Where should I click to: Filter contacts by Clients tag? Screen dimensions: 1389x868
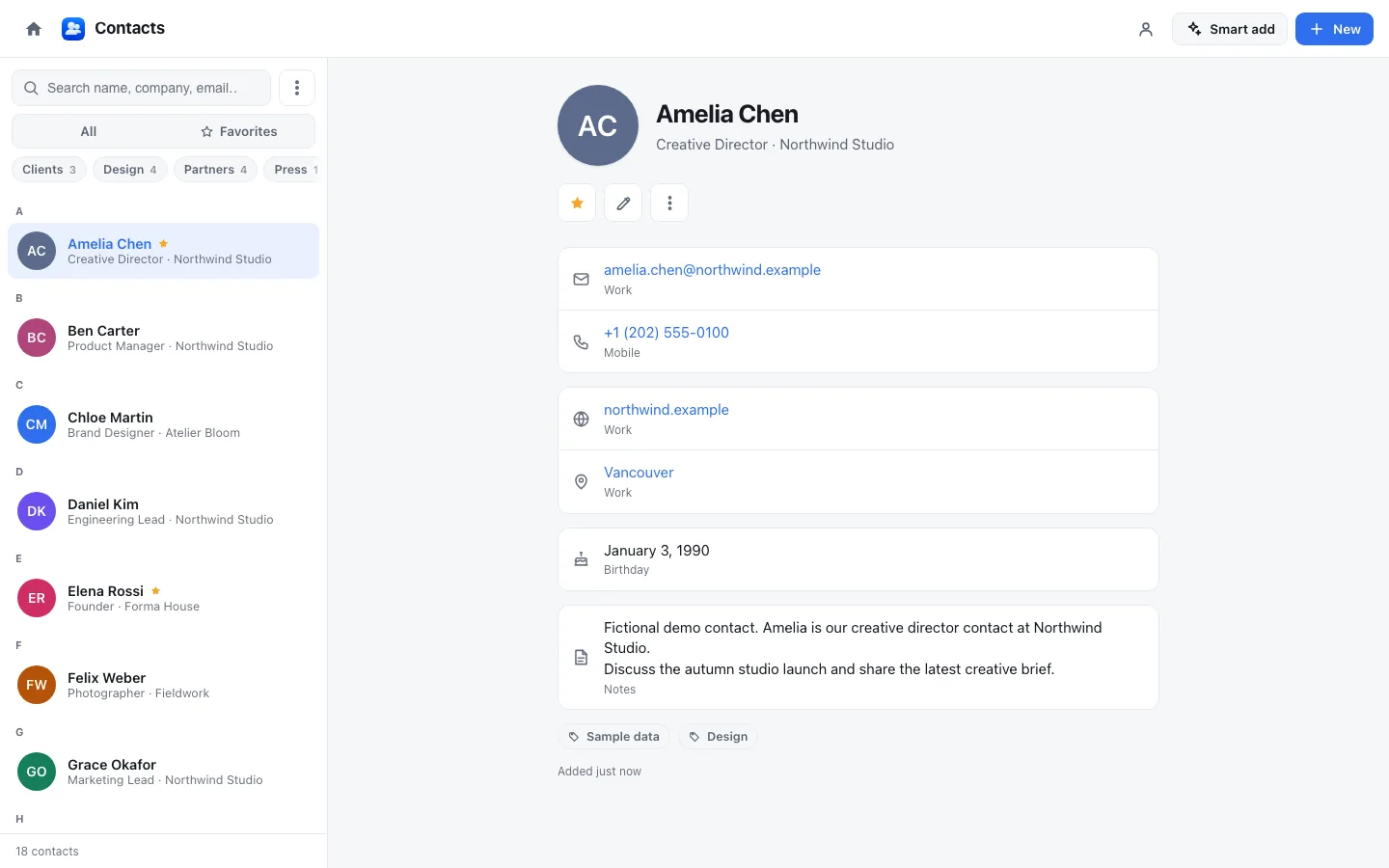pos(49,170)
